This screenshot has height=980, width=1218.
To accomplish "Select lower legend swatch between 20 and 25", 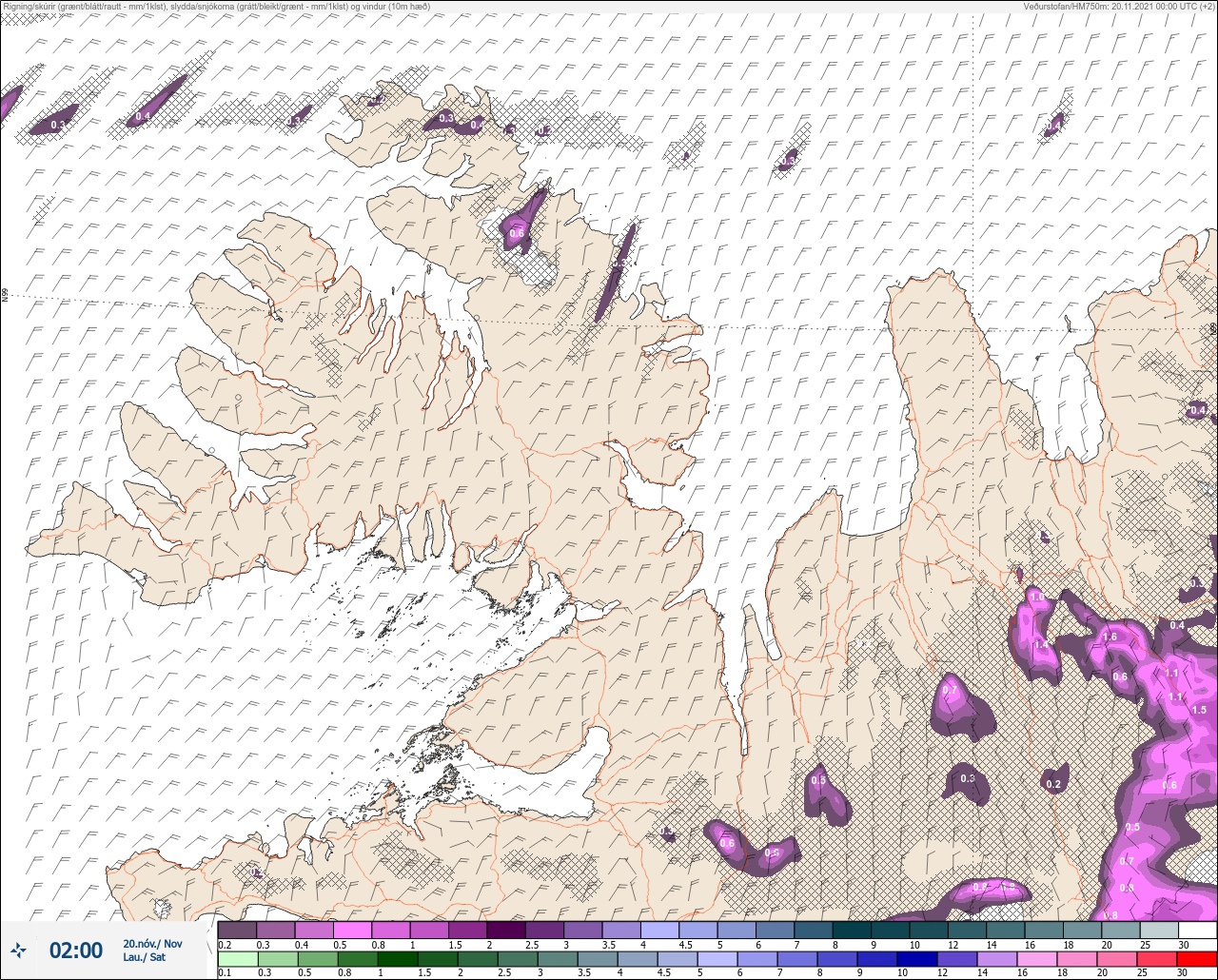I will [x=1119, y=959].
